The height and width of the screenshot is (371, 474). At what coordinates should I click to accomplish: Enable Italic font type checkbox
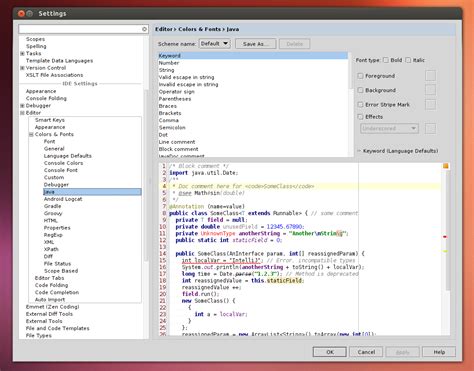click(408, 60)
